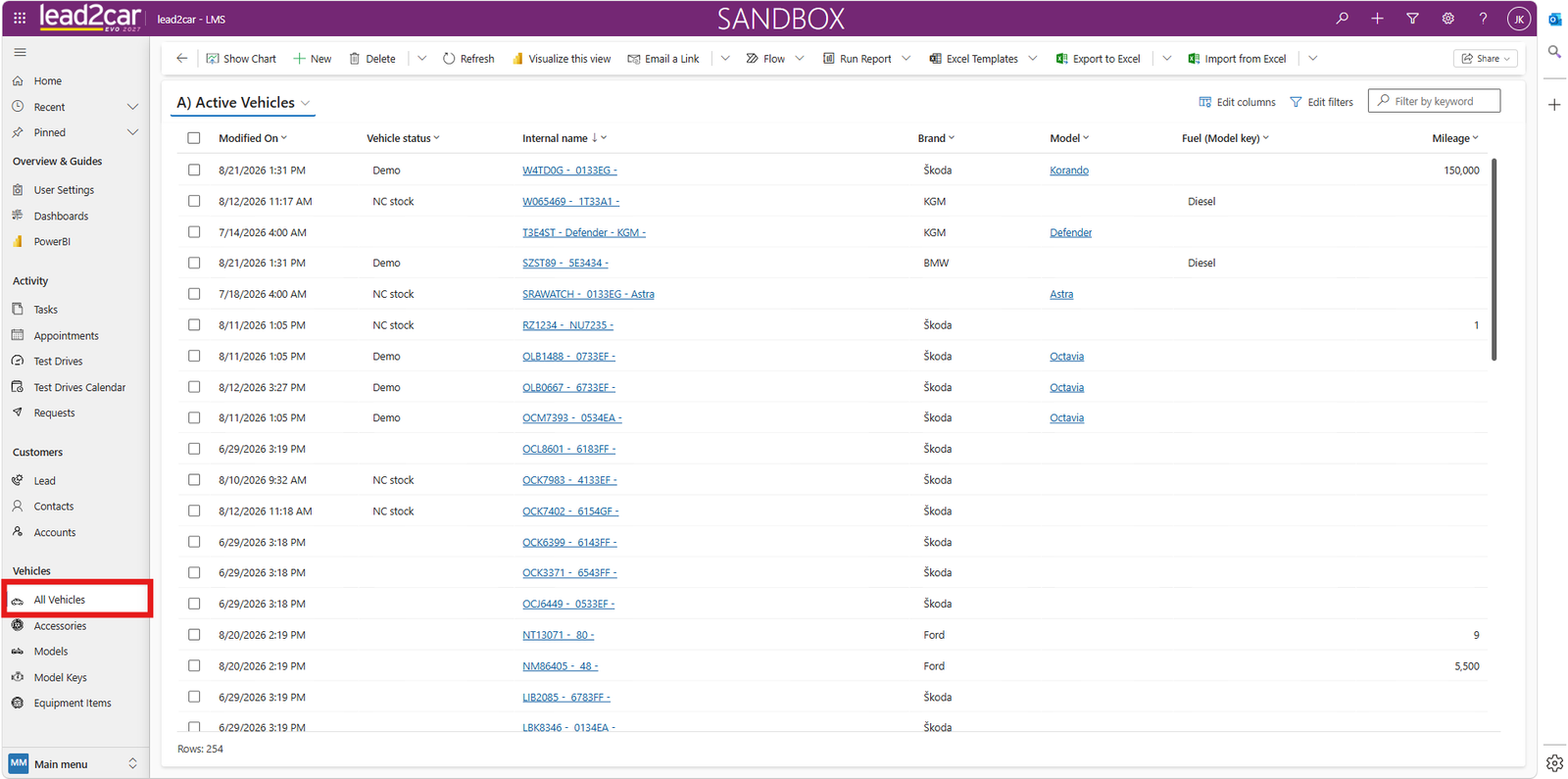
Task: Open the Korando model link
Action: 1069,170
